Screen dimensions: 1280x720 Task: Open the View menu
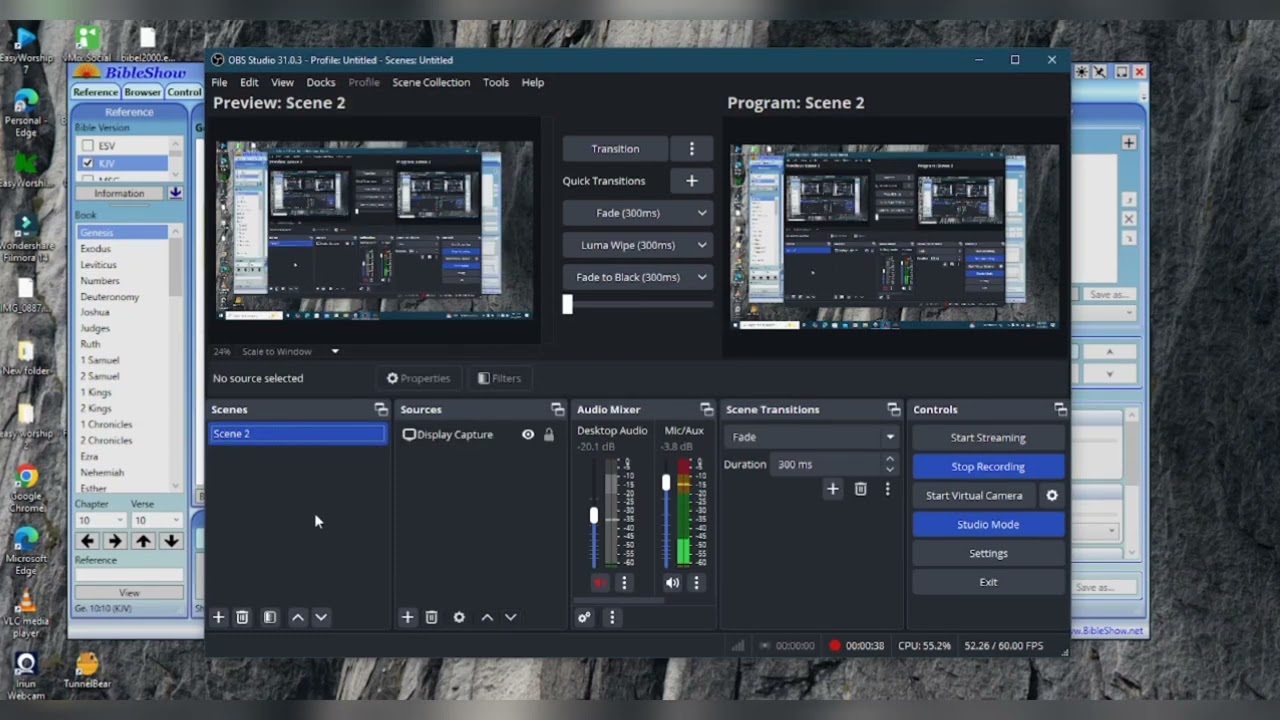tap(282, 82)
